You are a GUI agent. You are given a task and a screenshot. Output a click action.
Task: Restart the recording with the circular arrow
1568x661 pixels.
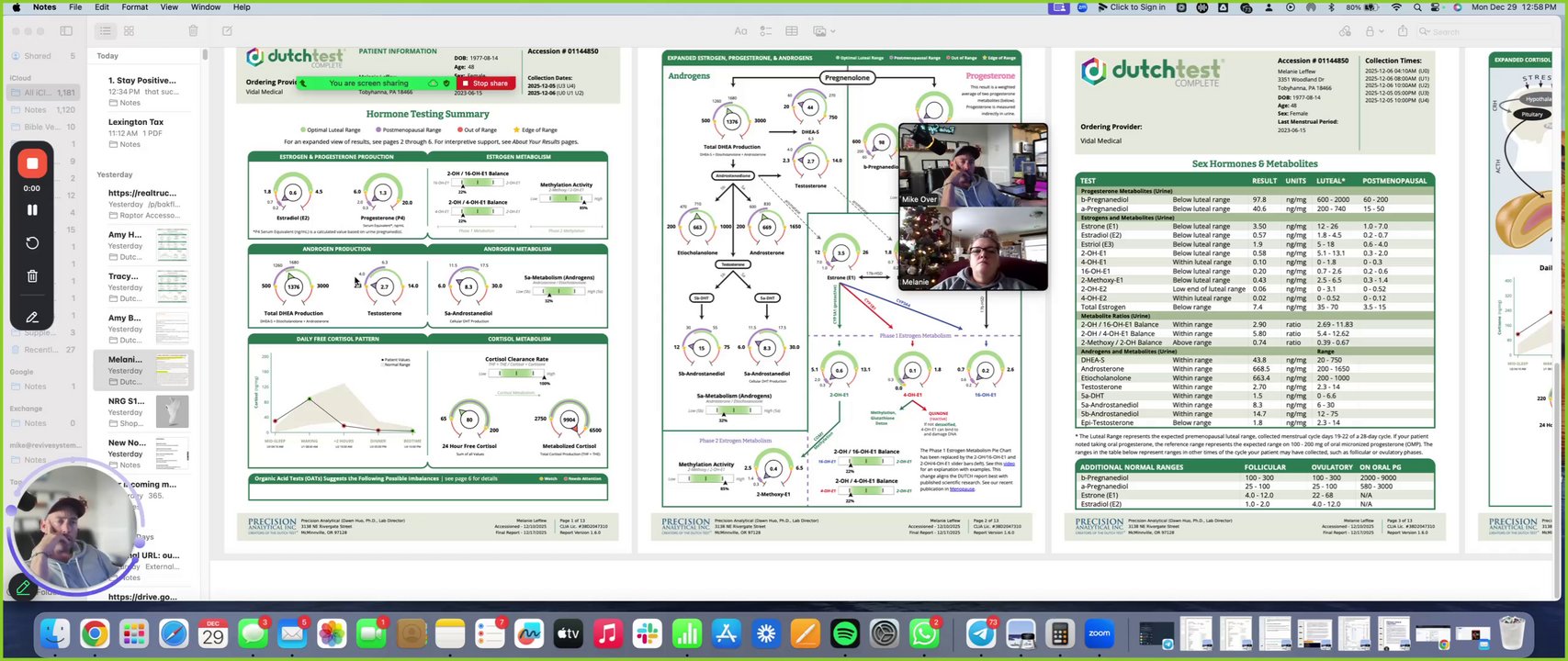pyautogui.click(x=32, y=243)
